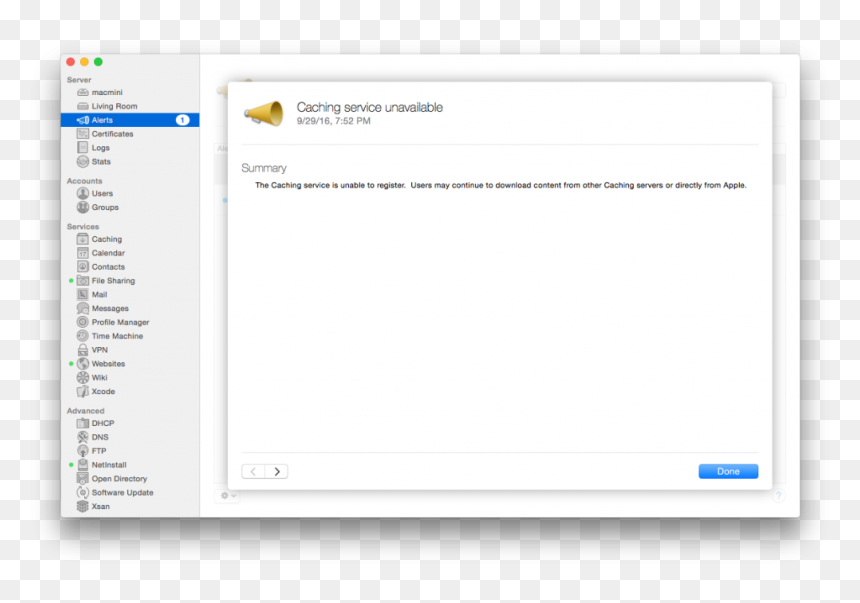860x603 pixels.
Task: Click Done to dismiss the alert
Action: (x=728, y=471)
